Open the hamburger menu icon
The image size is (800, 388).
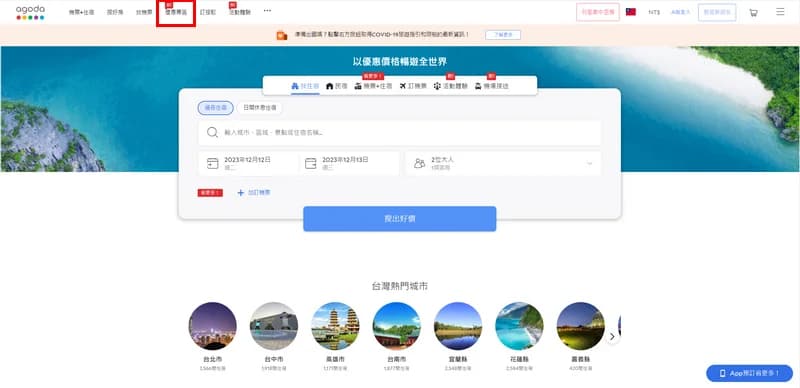780,12
